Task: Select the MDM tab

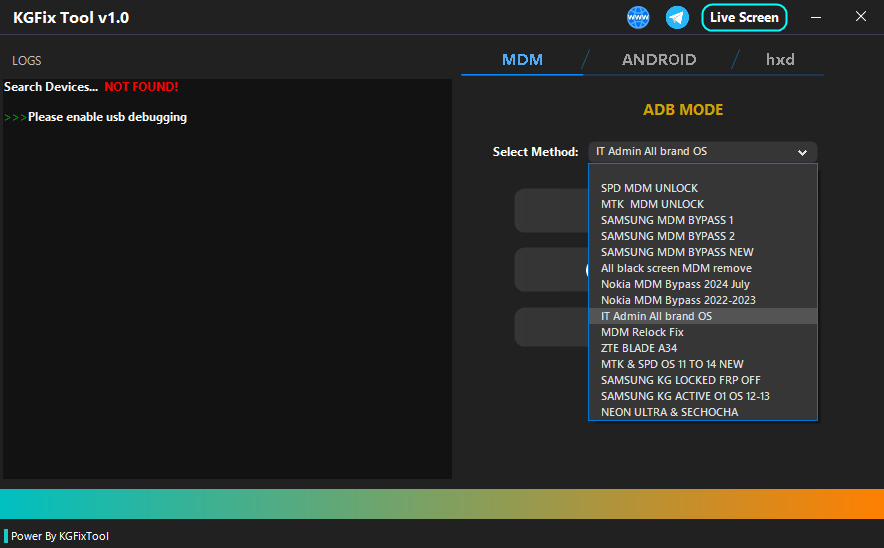Action: 522,60
